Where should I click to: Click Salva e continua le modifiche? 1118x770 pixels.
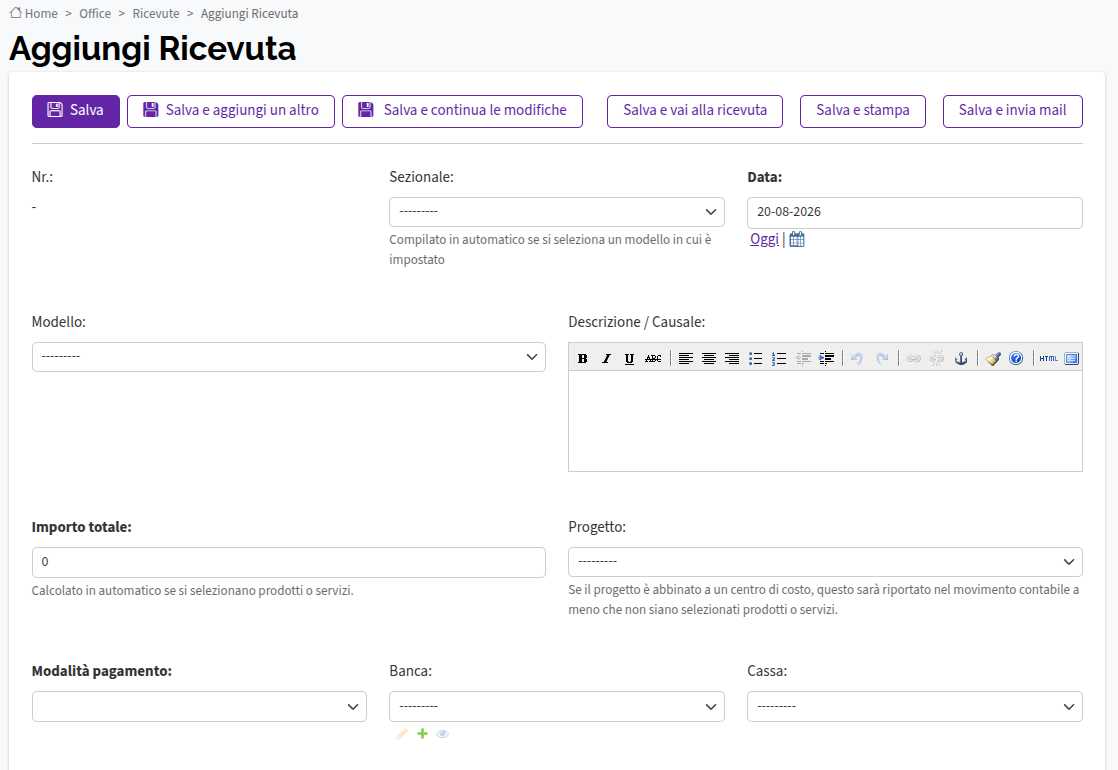point(462,111)
